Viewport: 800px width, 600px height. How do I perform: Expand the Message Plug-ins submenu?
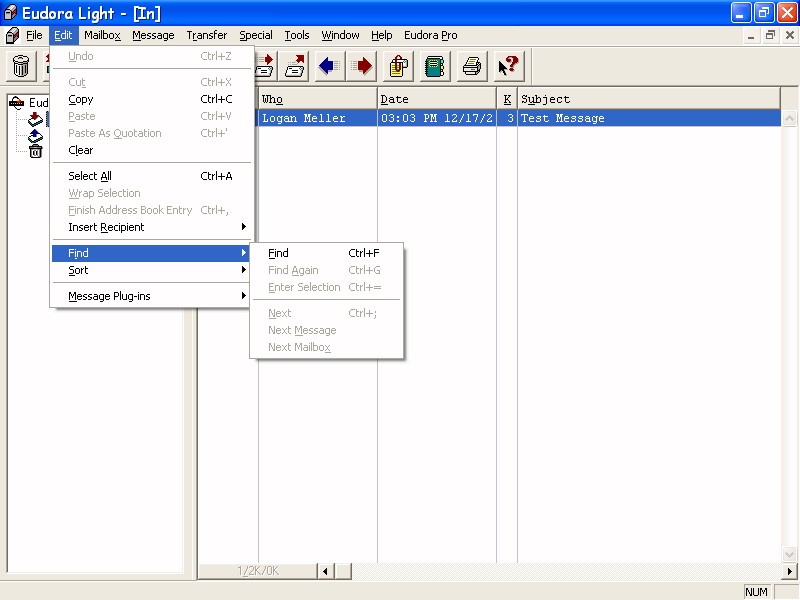pyautogui.click(x=152, y=296)
